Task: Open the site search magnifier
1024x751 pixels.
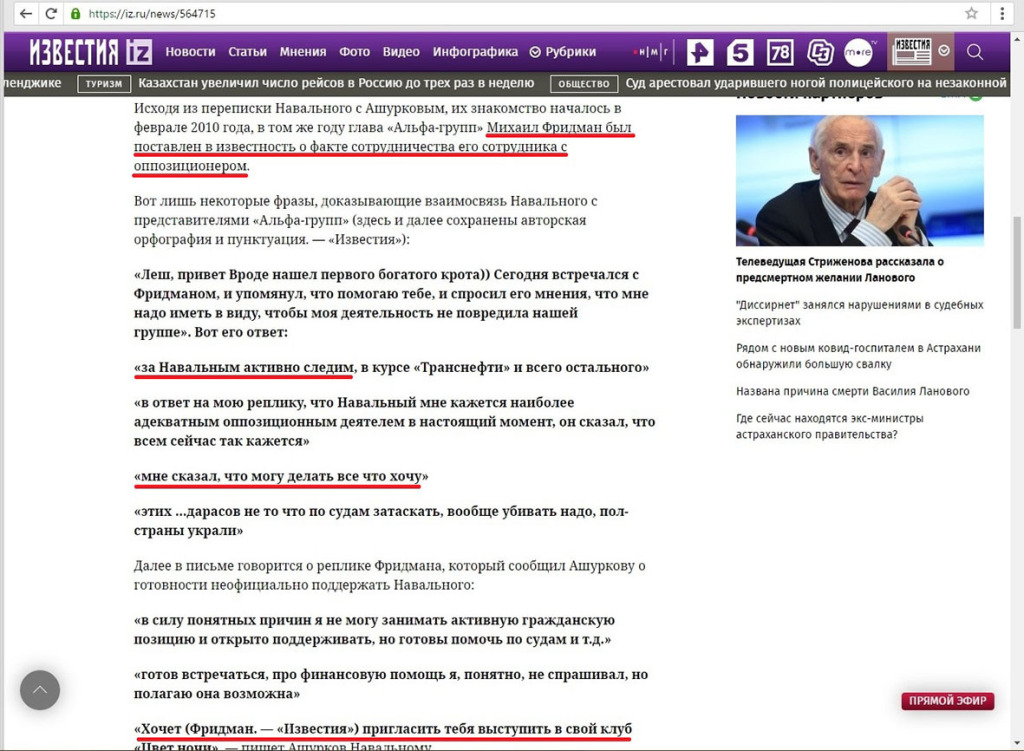Action: click(975, 51)
